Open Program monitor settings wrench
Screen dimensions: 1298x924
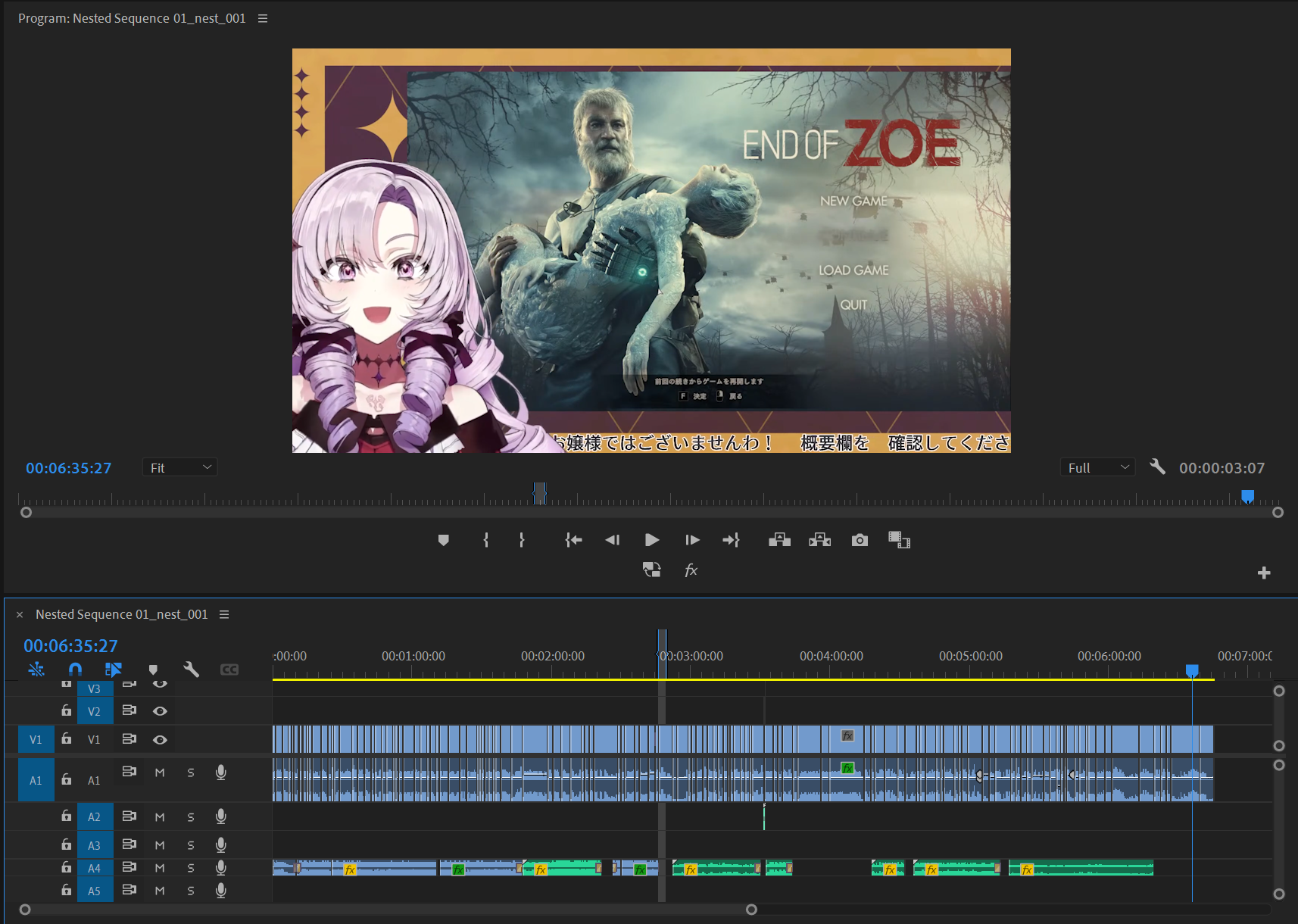coord(1157,467)
